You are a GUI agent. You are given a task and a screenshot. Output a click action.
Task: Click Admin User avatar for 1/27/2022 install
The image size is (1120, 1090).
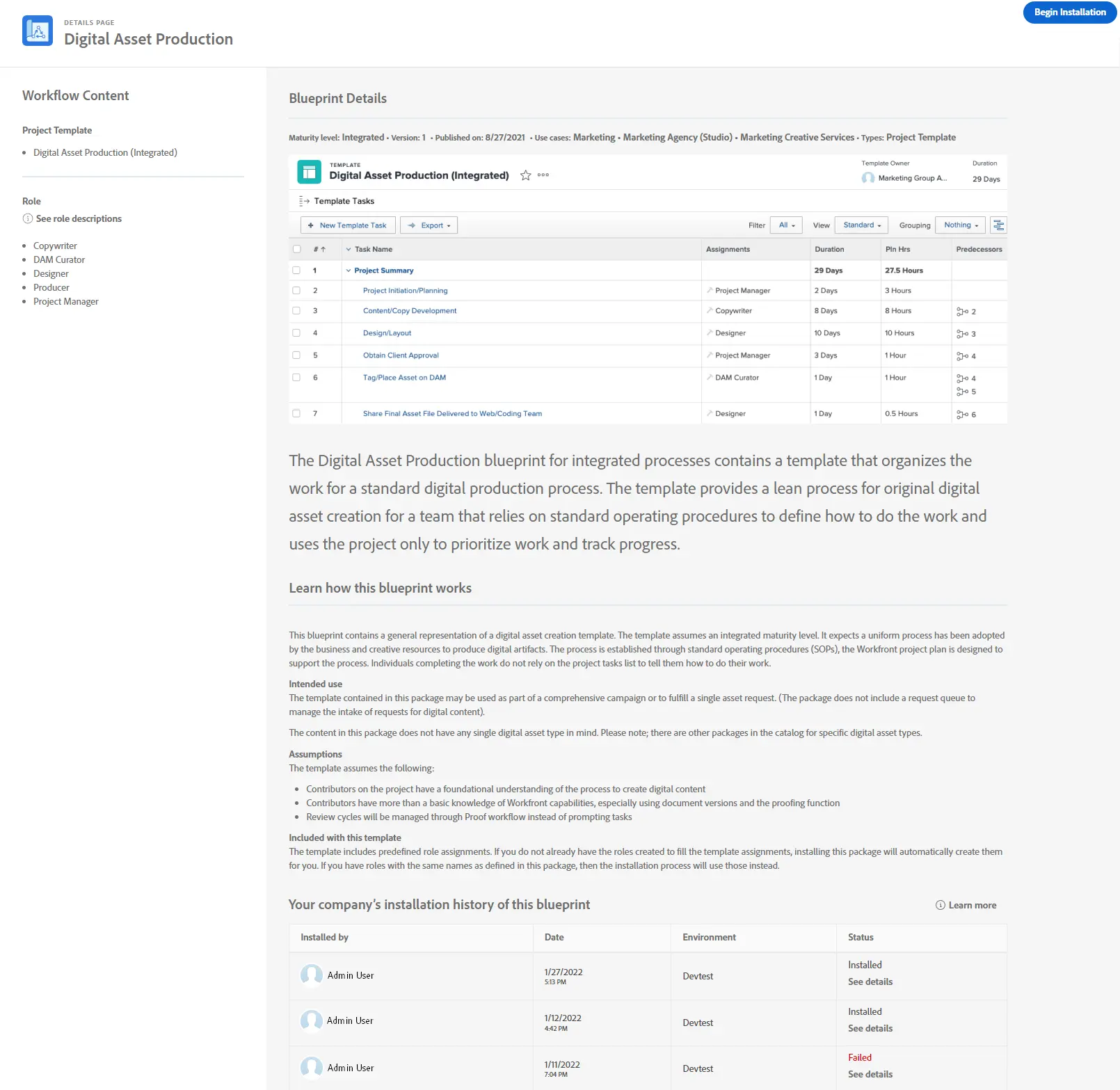tap(311, 975)
